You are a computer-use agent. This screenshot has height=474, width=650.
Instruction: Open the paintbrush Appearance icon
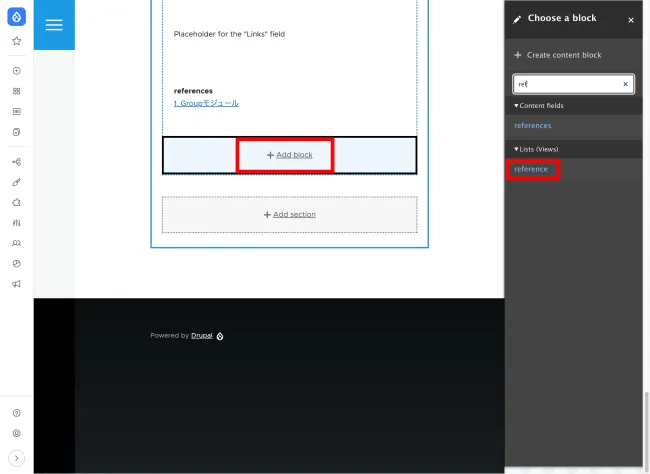(16, 182)
